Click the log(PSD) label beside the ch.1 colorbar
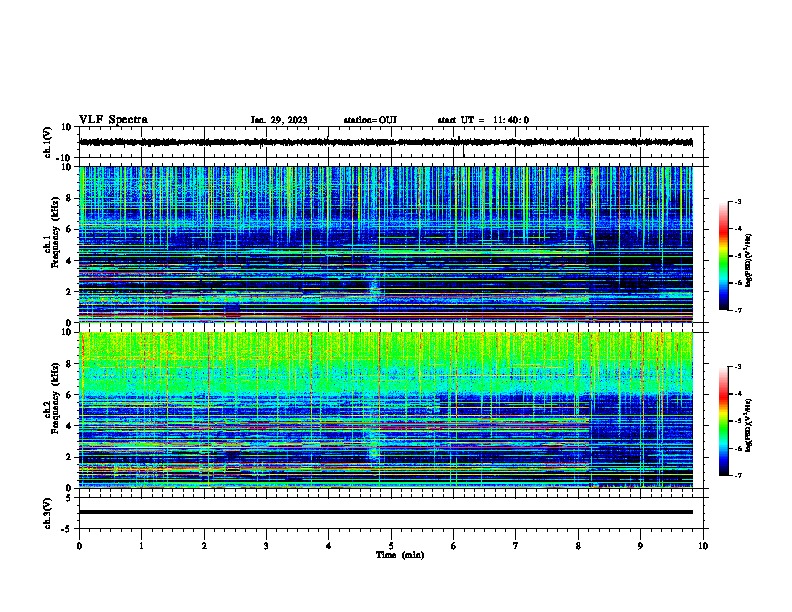792x612 pixels. pyautogui.click(x=748, y=261)
